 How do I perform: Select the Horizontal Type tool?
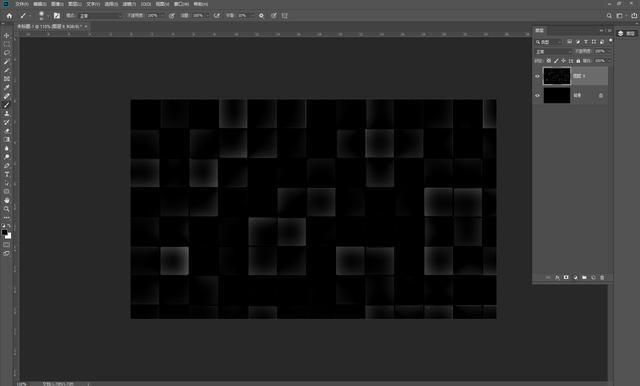pos(7,174)
